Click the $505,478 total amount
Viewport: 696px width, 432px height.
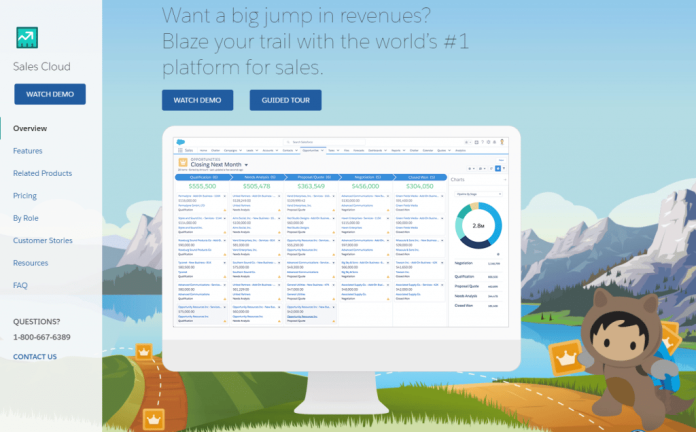257,186
